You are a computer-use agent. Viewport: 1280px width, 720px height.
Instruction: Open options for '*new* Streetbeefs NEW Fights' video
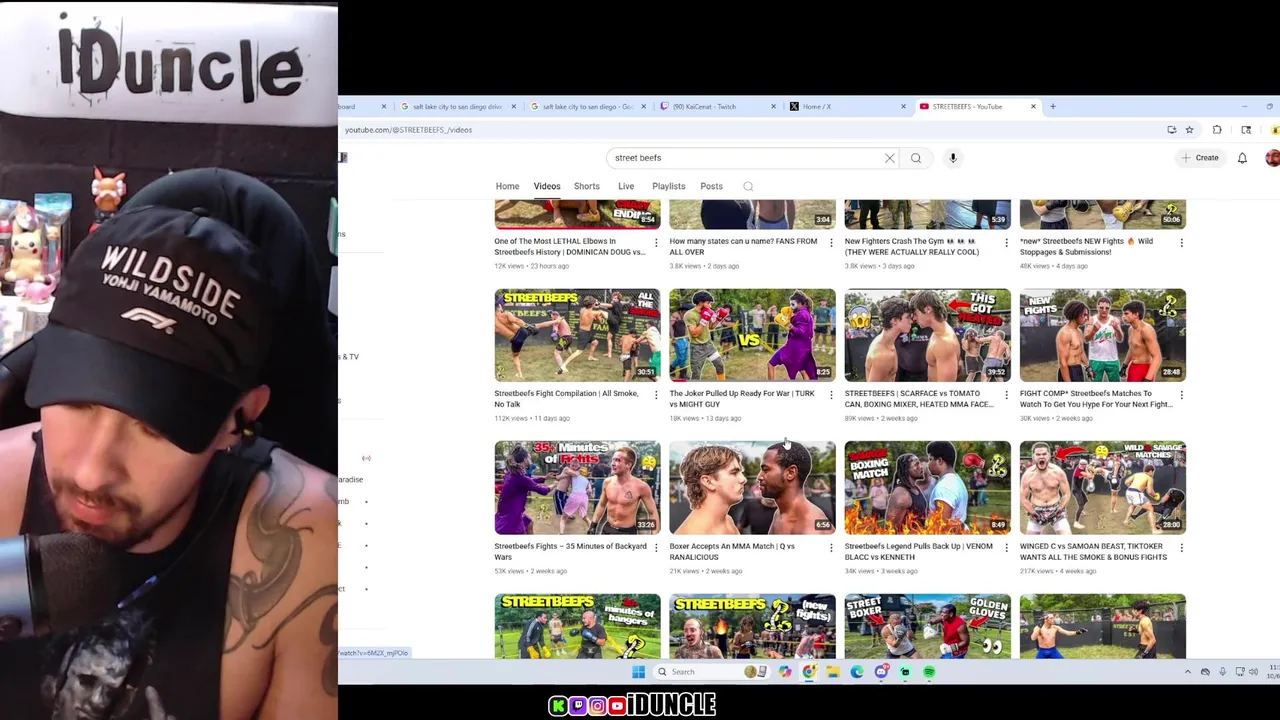tap(1181, 242)
